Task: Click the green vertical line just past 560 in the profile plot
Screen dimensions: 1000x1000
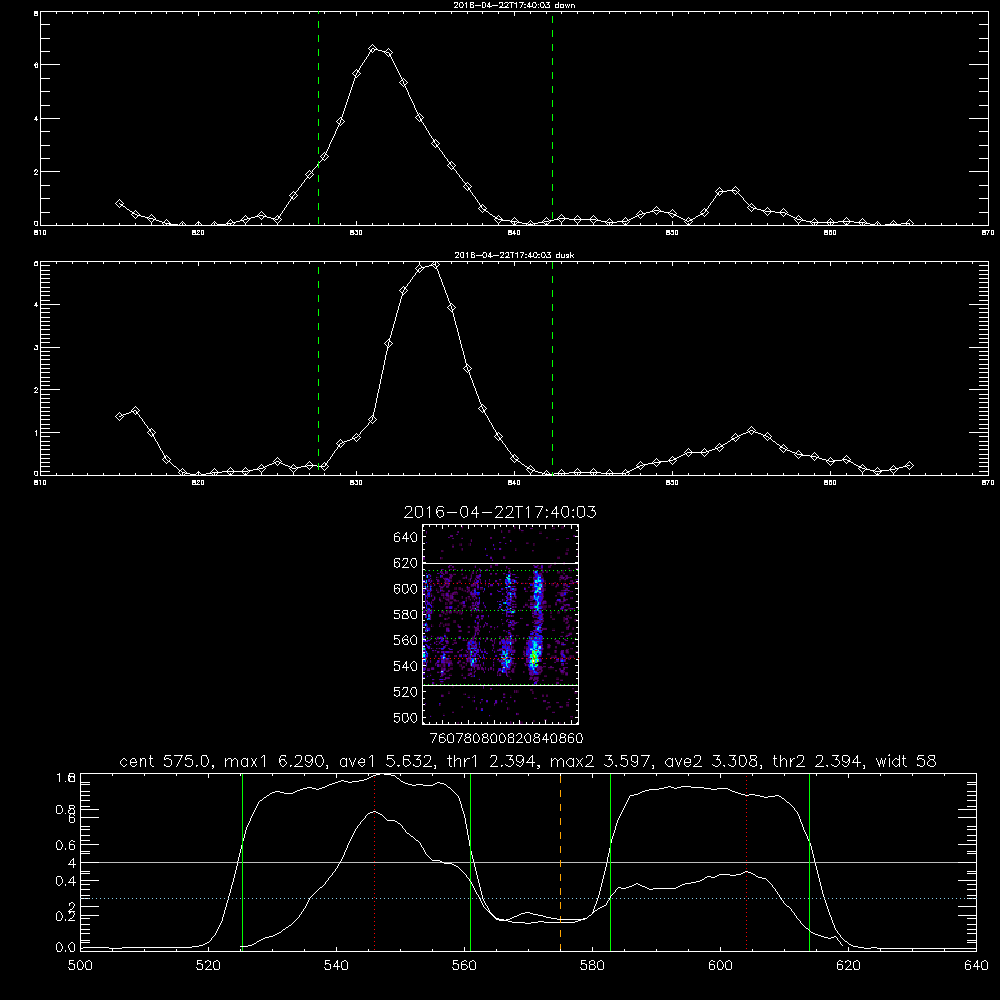Action: click(471, 862)
